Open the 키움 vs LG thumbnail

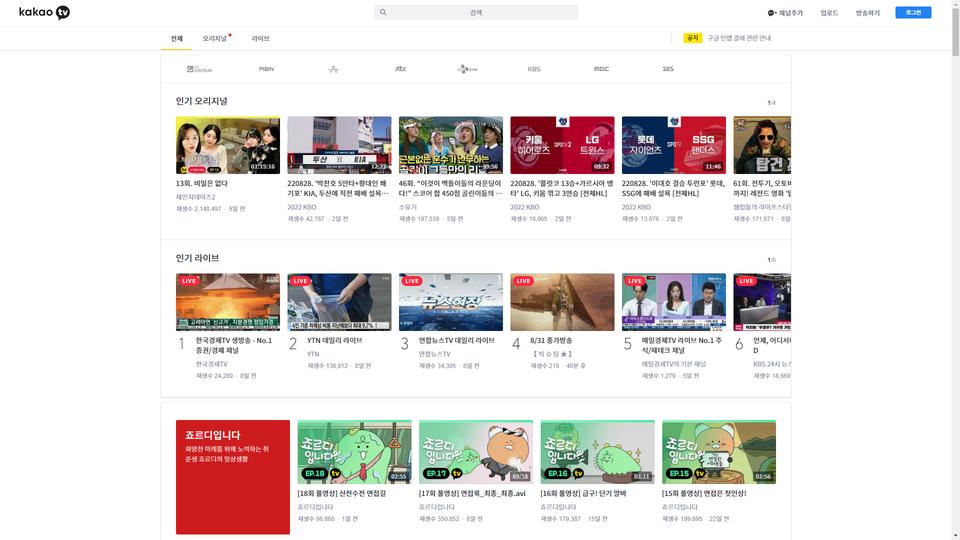[x=562, y=145]
